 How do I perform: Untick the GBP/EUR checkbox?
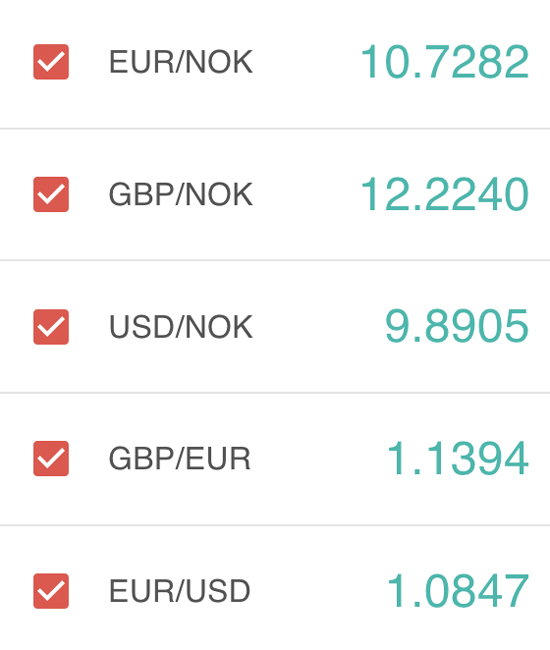(x=51, y=458)
